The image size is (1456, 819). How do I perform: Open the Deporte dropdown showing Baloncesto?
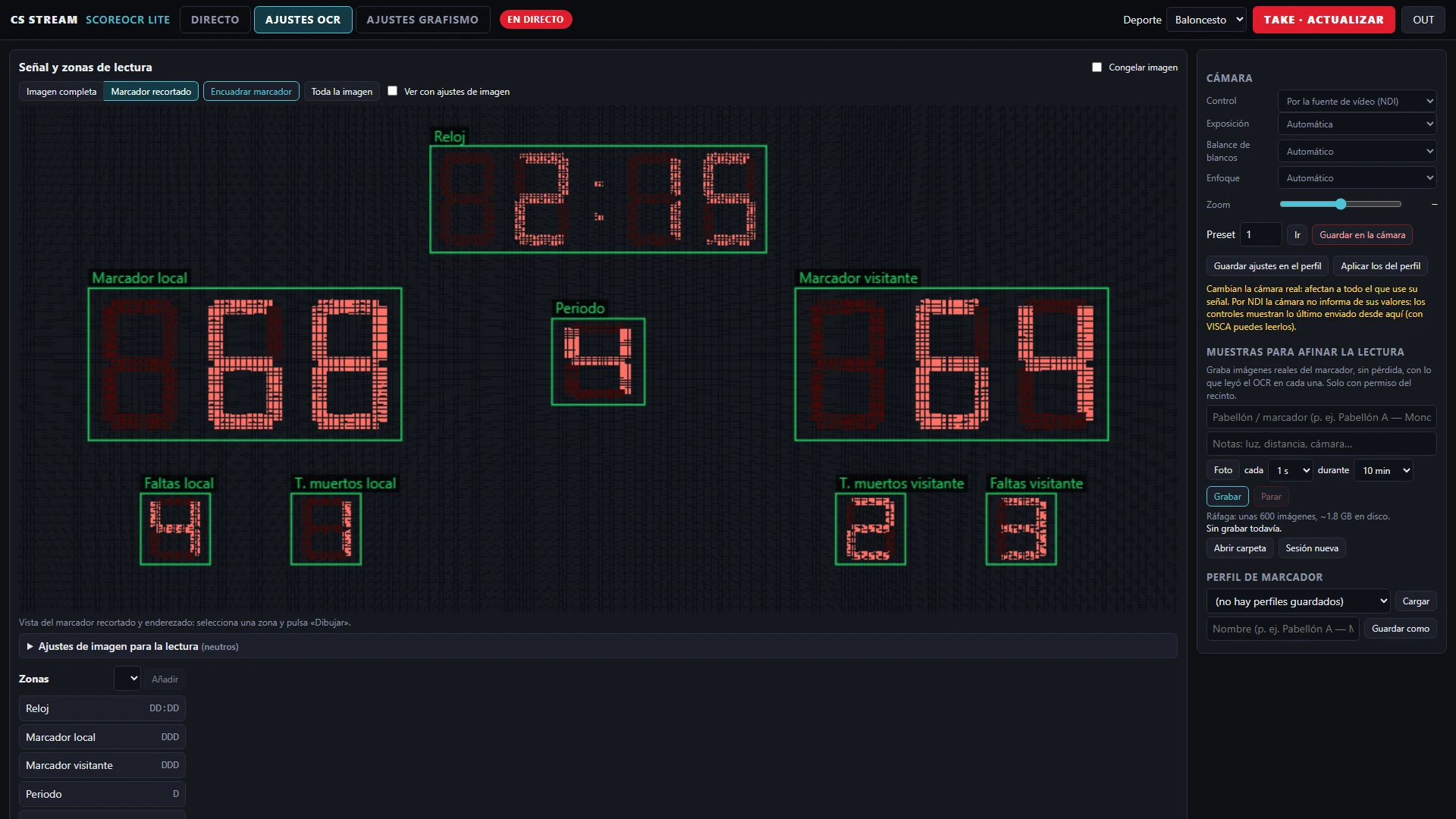[x=1206, y=20]
